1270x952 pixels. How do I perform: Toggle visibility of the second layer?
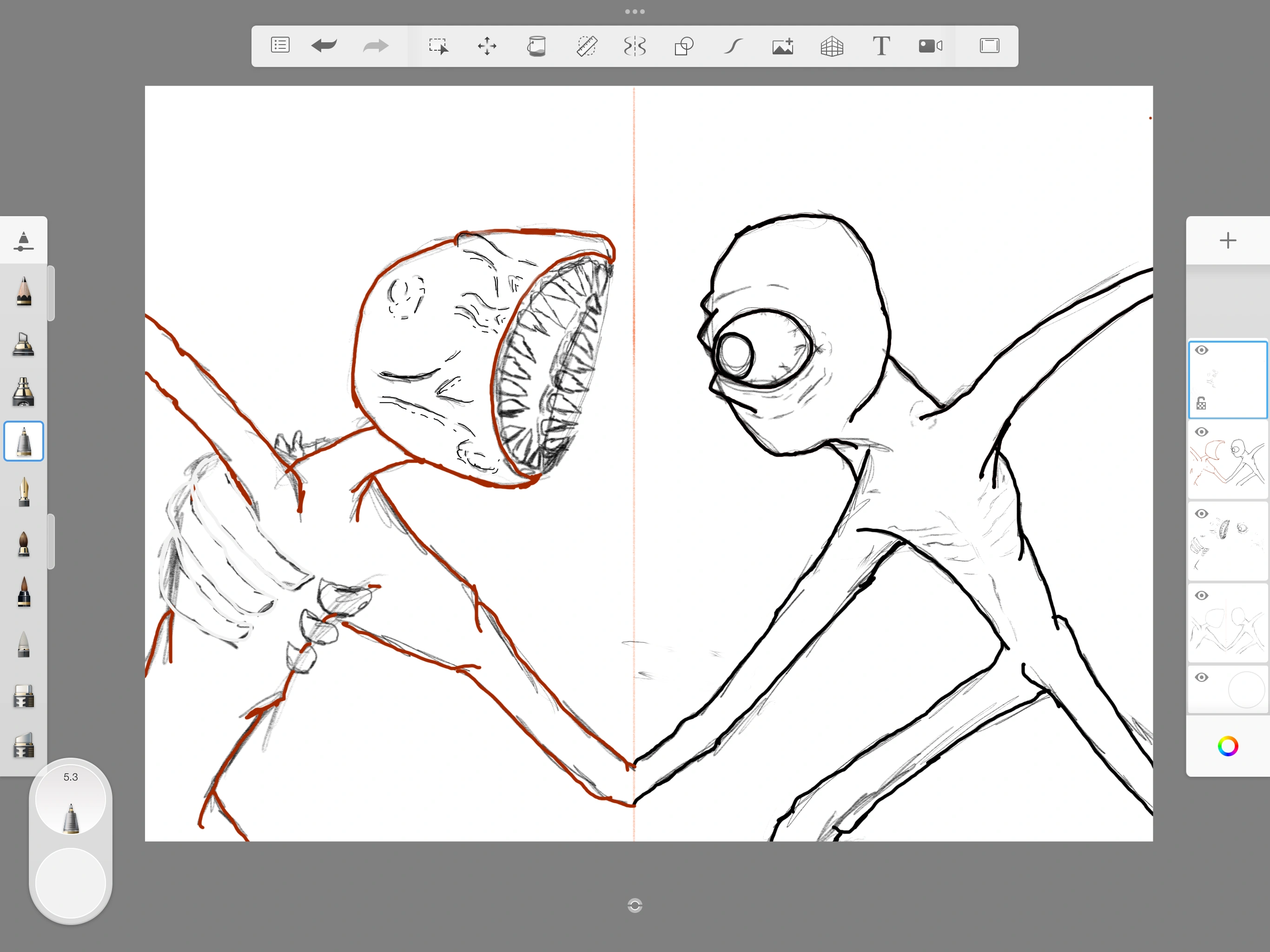[1202, 432]
